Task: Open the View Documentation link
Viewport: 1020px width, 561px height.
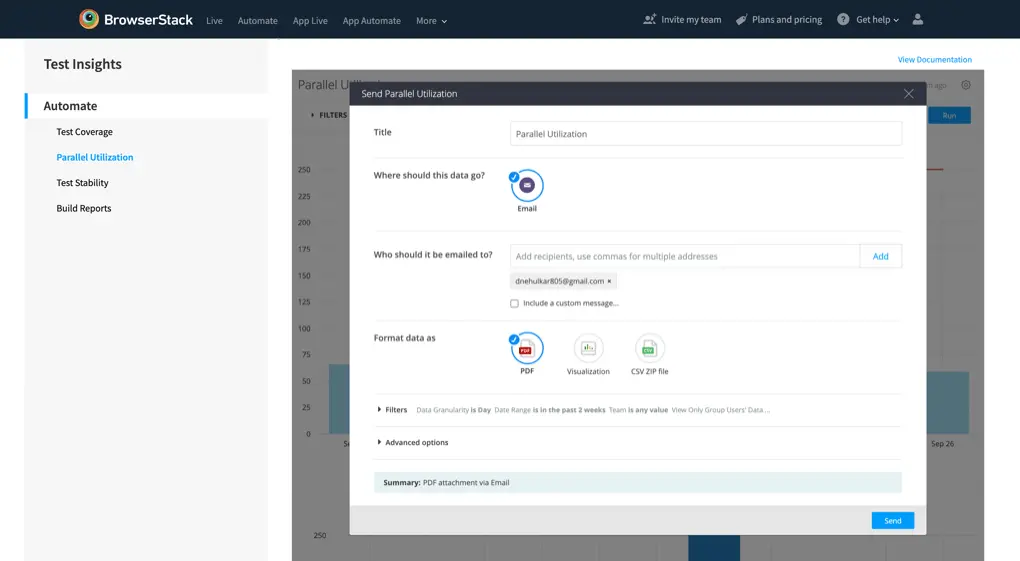Action: point(934,60)
